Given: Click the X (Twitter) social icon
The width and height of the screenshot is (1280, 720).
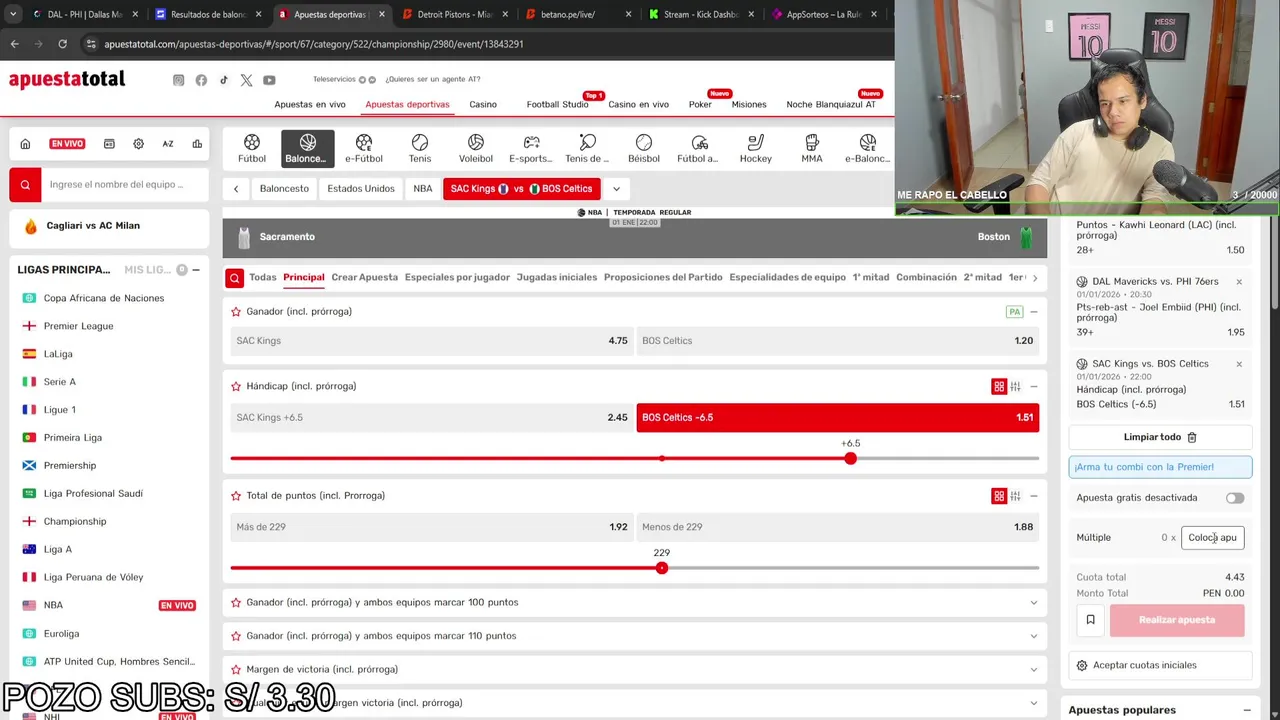Looking at the screenshot, I should (x=246, y=80).
